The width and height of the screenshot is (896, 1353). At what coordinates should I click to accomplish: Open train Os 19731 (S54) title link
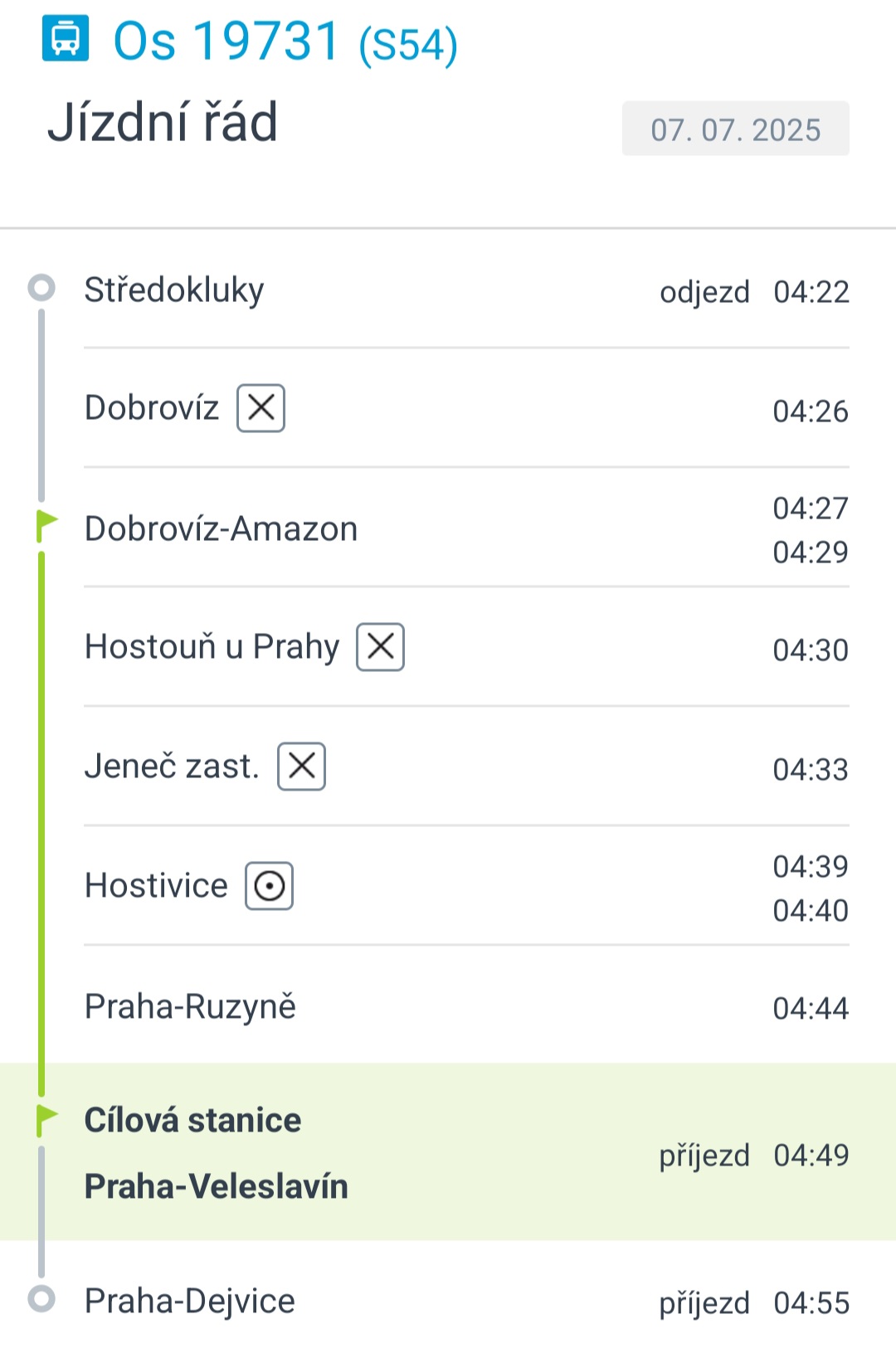[285, 41]
